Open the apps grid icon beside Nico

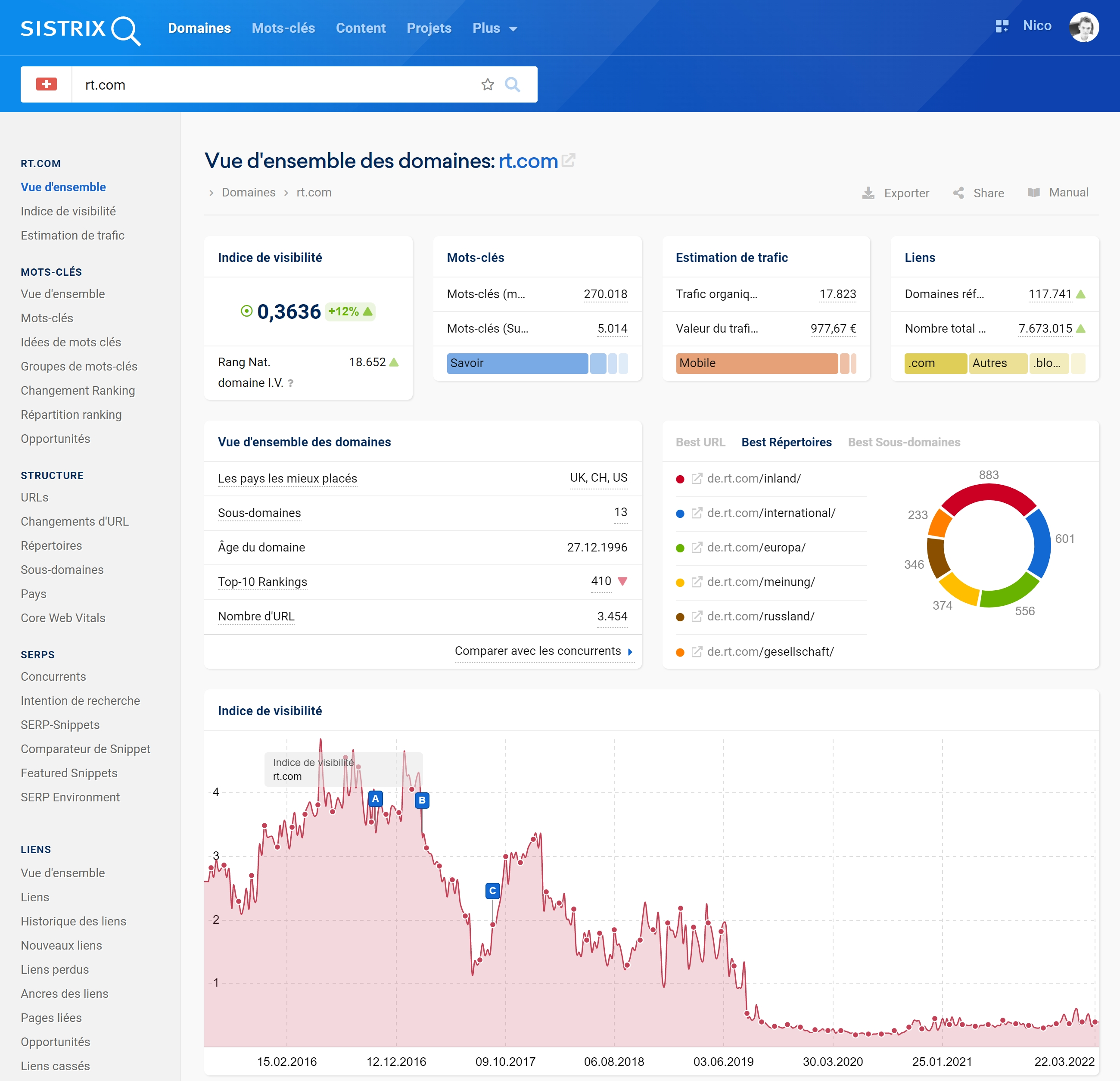click(x=1002, y=26)
